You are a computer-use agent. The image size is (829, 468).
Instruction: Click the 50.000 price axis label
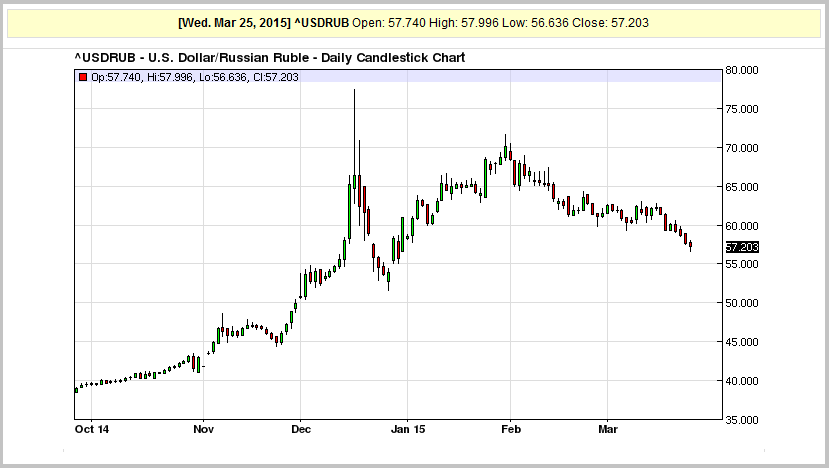(x=742, y=303)
